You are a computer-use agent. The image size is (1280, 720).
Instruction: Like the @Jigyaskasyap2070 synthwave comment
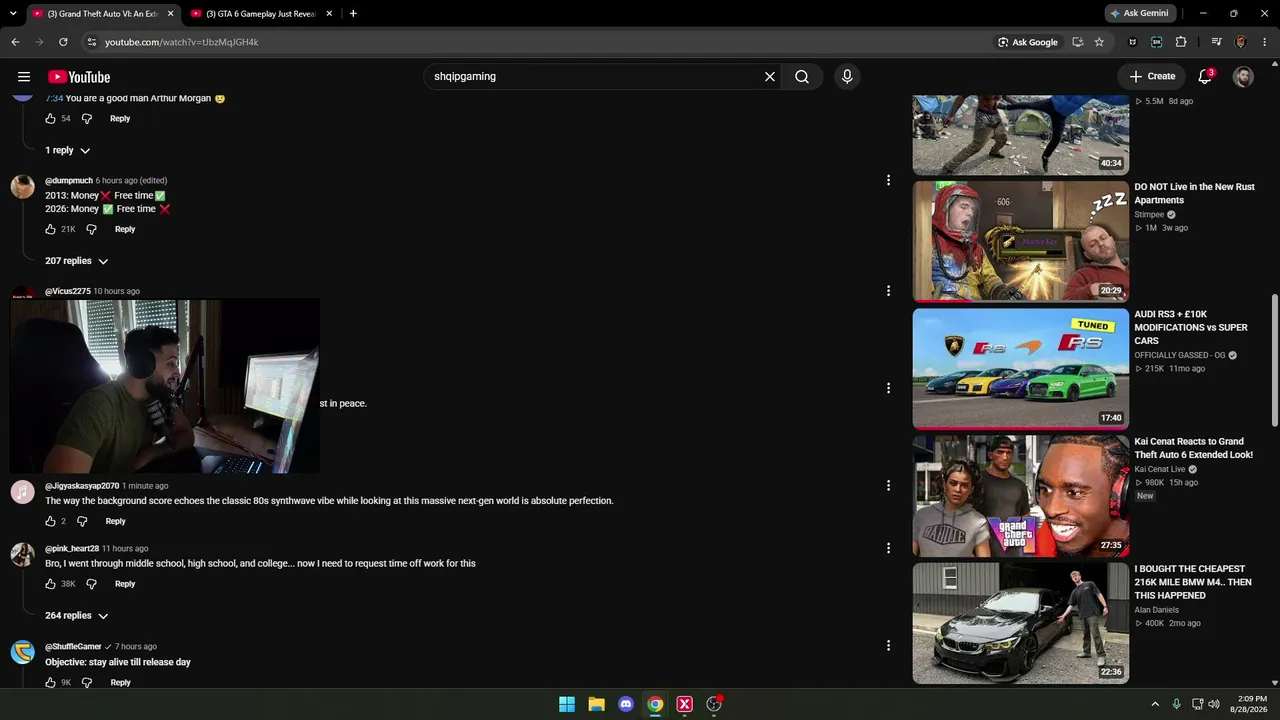[50, 521]
